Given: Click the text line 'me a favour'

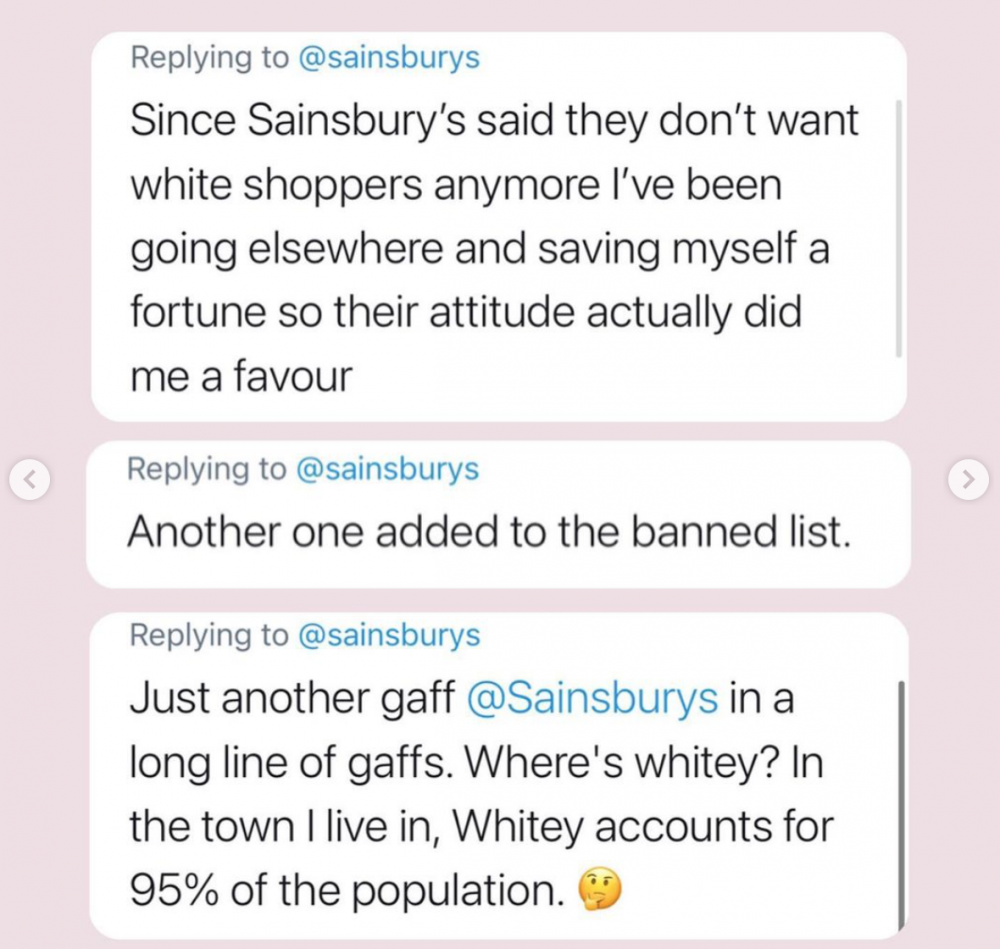Looking at the screenshot, I should (x=241, y=376).
